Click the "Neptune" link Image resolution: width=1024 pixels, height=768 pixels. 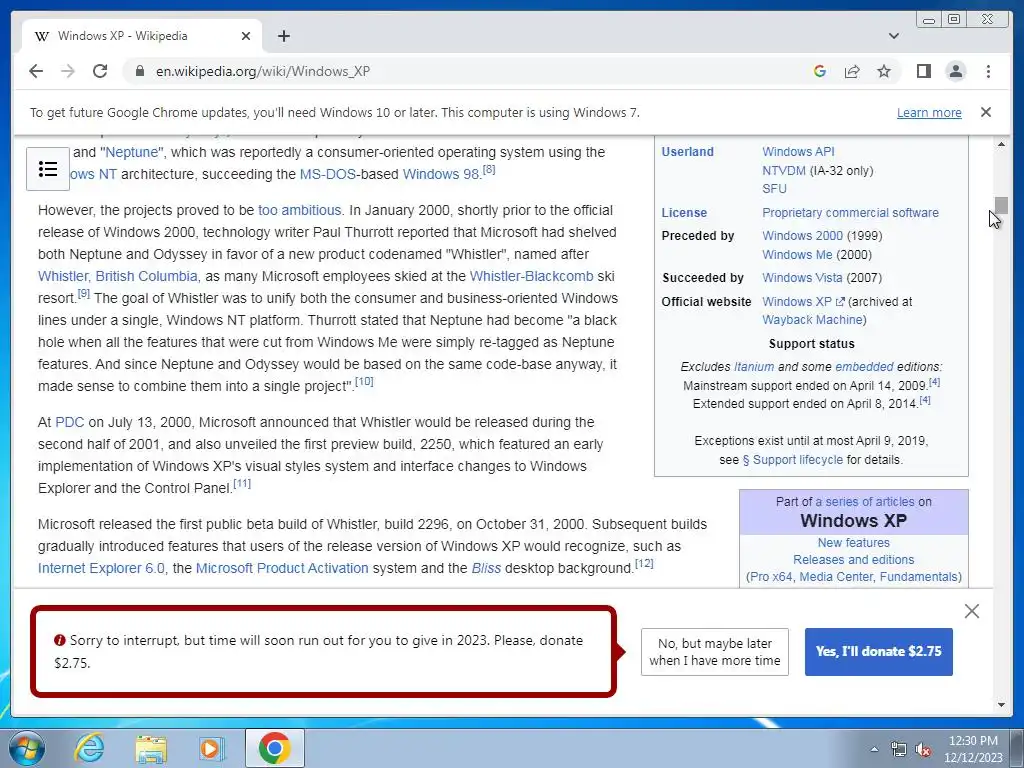(x=133, y=152)
